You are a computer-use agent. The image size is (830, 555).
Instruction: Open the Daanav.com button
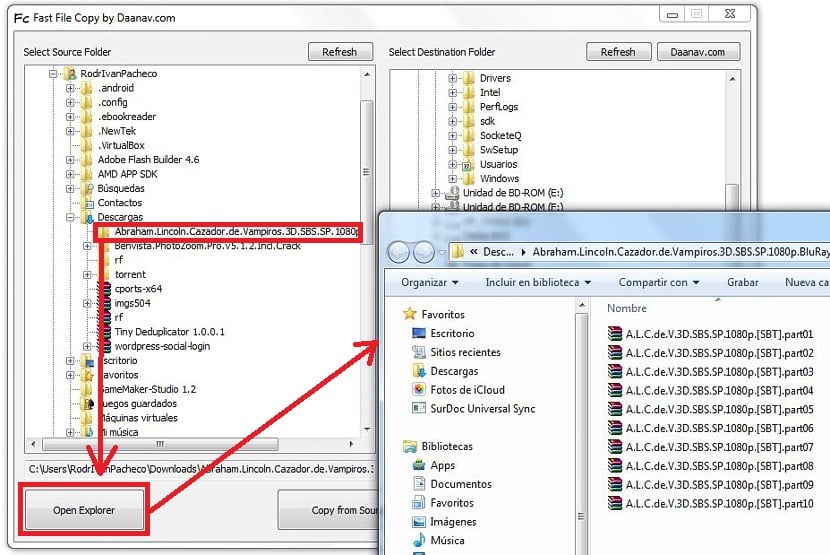click(x=698, y=52)
